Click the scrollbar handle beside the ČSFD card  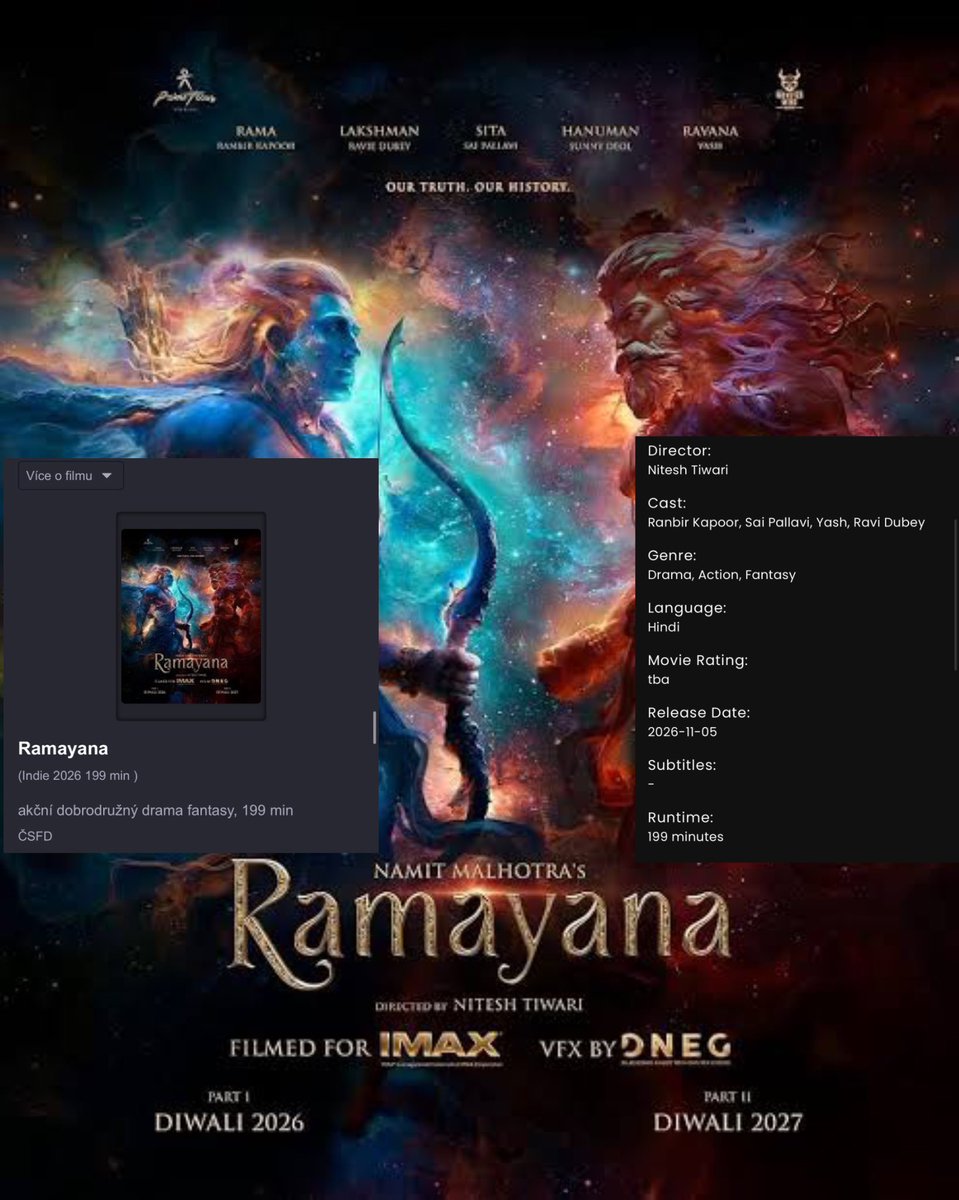click(375, 727)
